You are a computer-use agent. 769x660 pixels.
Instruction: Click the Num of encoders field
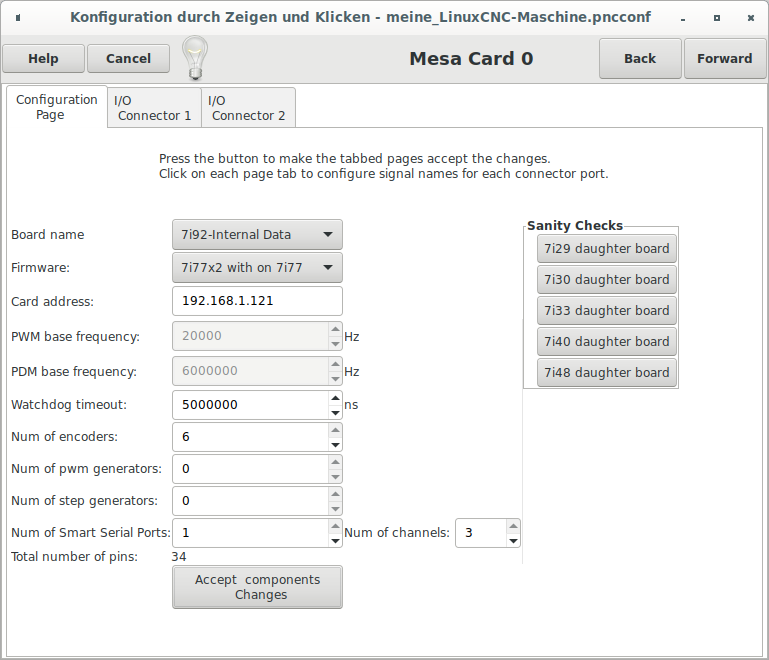251,437
